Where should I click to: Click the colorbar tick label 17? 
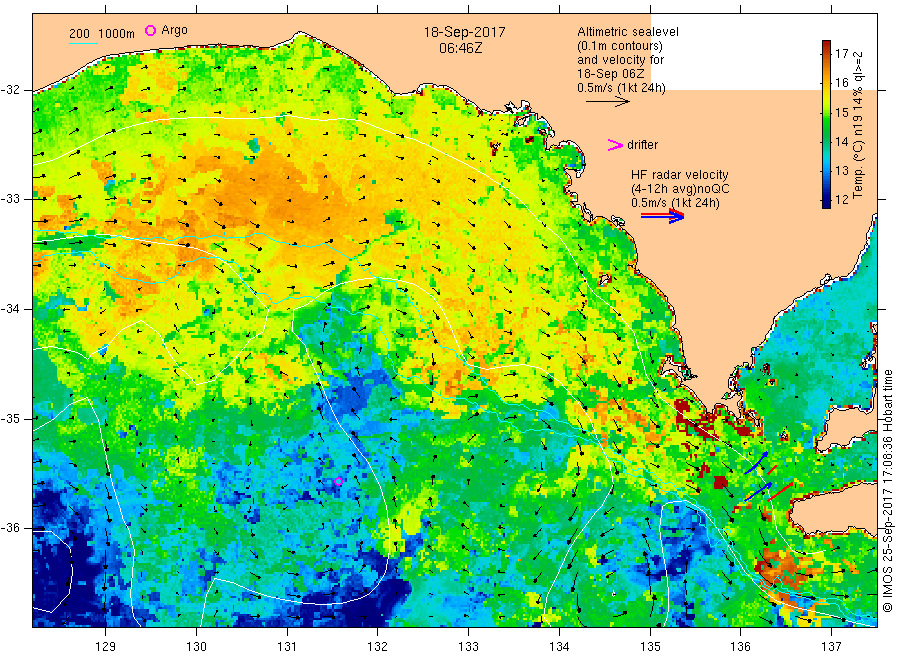(841, 54)
